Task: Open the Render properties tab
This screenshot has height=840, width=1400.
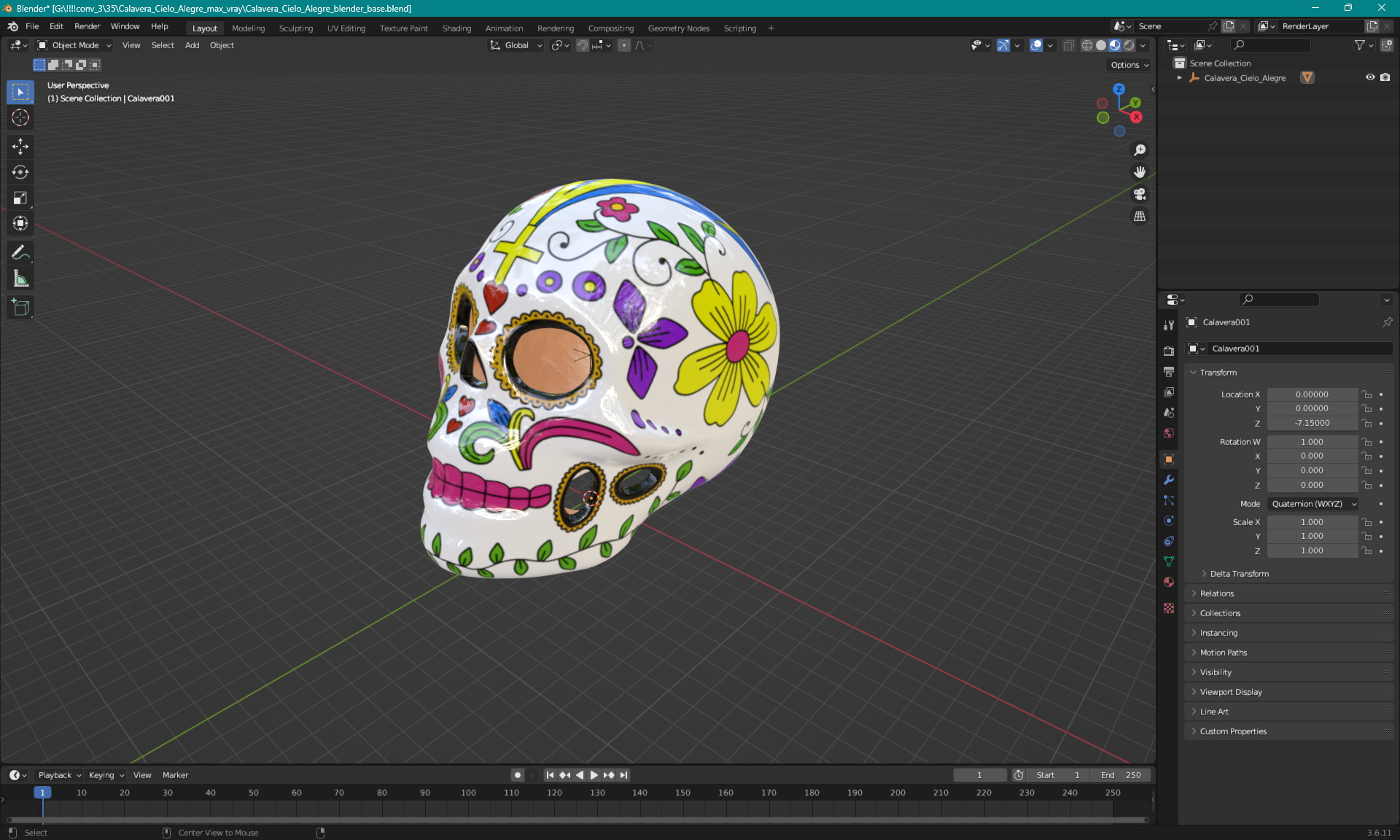Action: [x=1169, y=351]
